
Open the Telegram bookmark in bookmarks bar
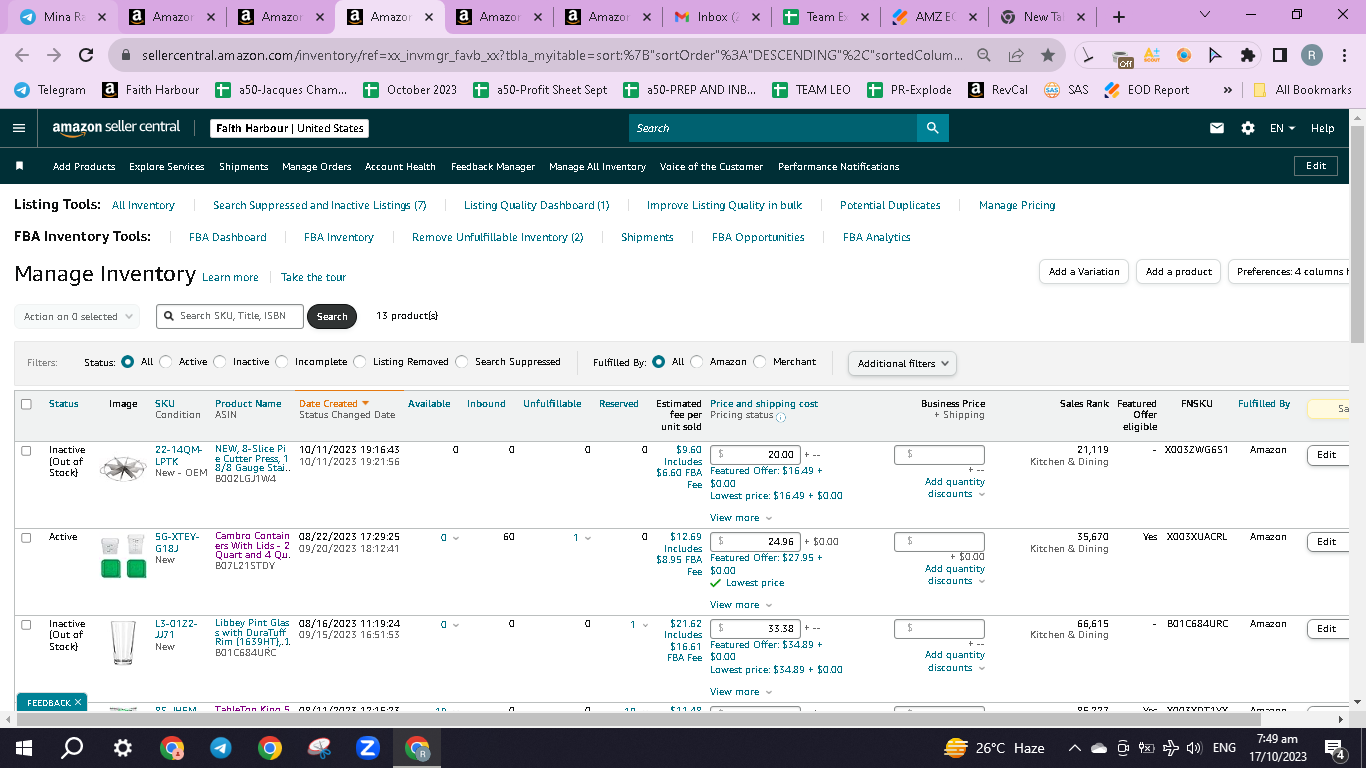pyautogui.click(x=50, y=90)
